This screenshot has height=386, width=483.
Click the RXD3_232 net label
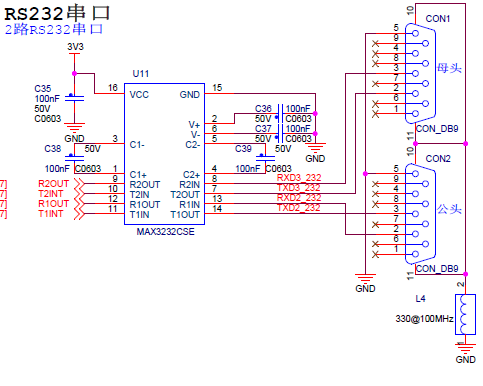click(x=299, y=178)
